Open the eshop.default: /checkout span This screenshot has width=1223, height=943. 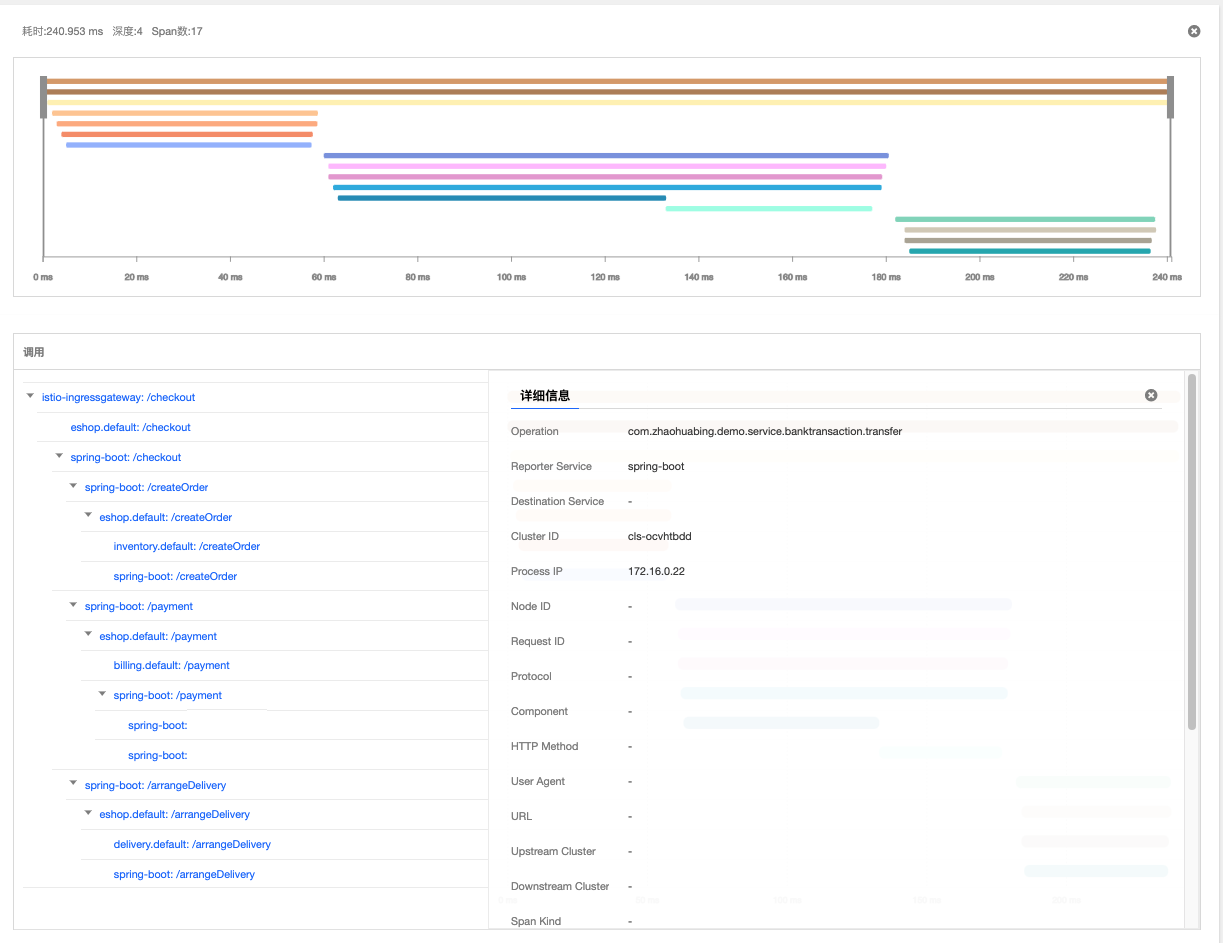(x=130, y=427)
